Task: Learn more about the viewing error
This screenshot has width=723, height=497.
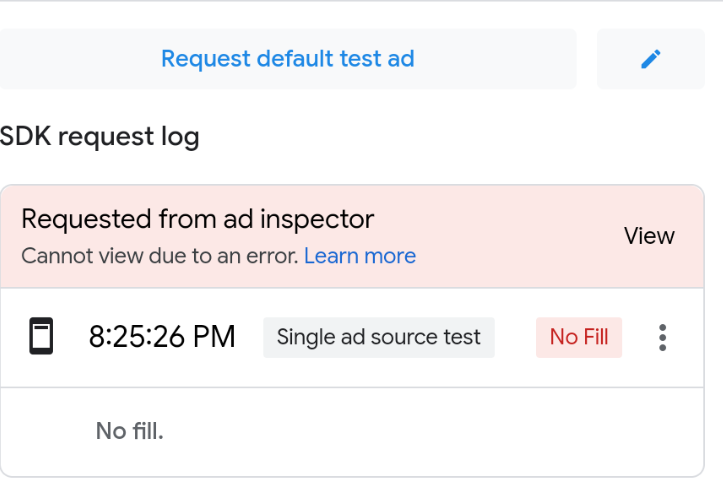Action: pyautogui.click(x=360, y=256)
